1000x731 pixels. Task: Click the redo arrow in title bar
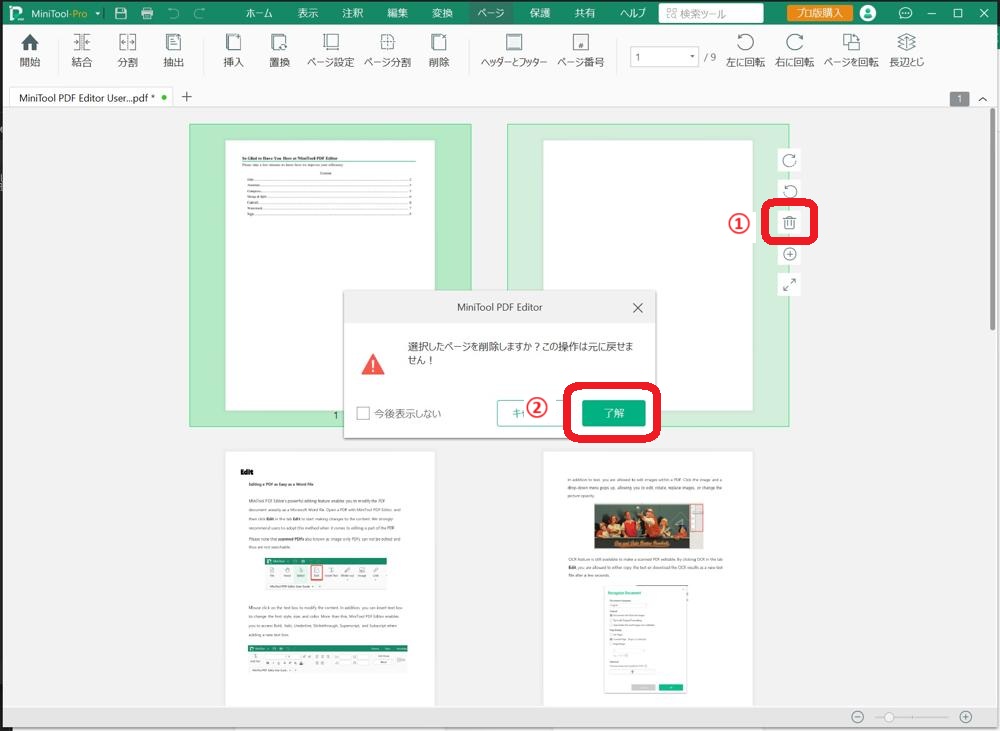tap(200, 13)
